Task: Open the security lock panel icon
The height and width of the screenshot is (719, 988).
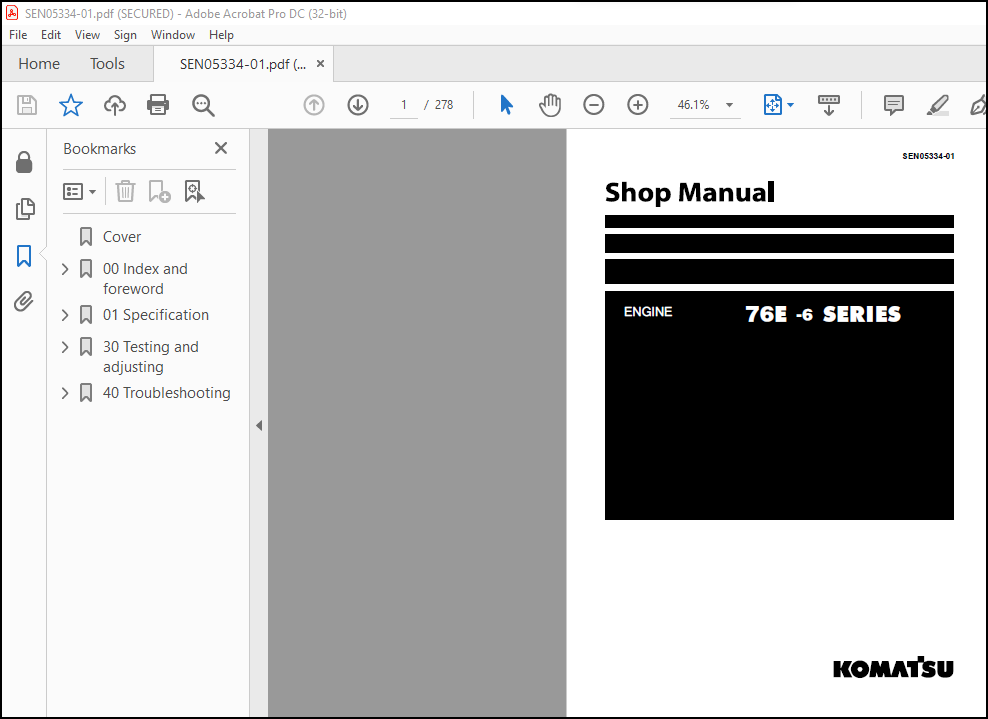Action: [24, 162]
